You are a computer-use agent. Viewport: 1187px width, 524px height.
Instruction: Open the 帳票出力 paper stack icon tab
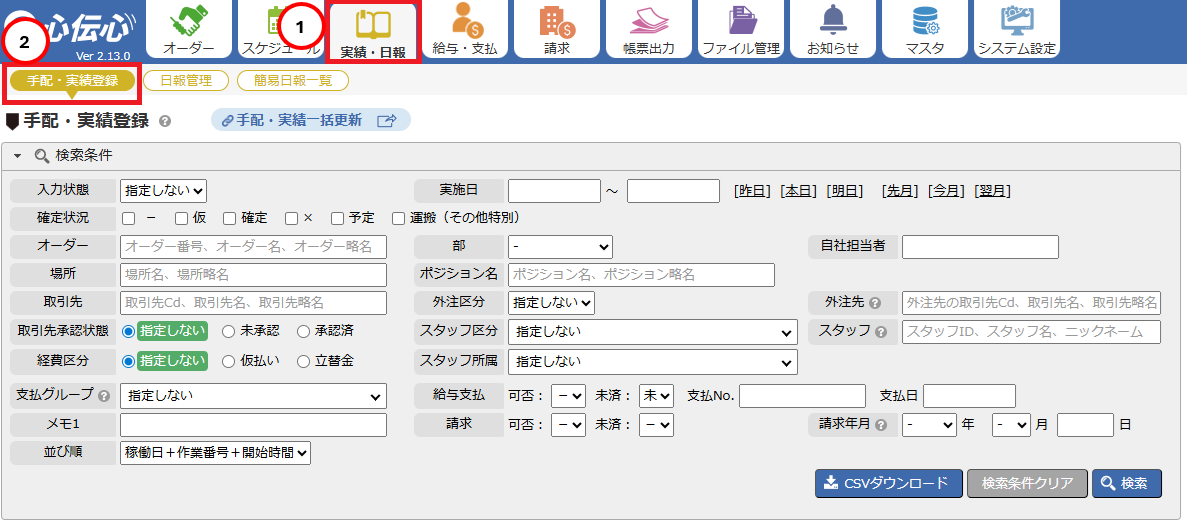click(649, 29)
